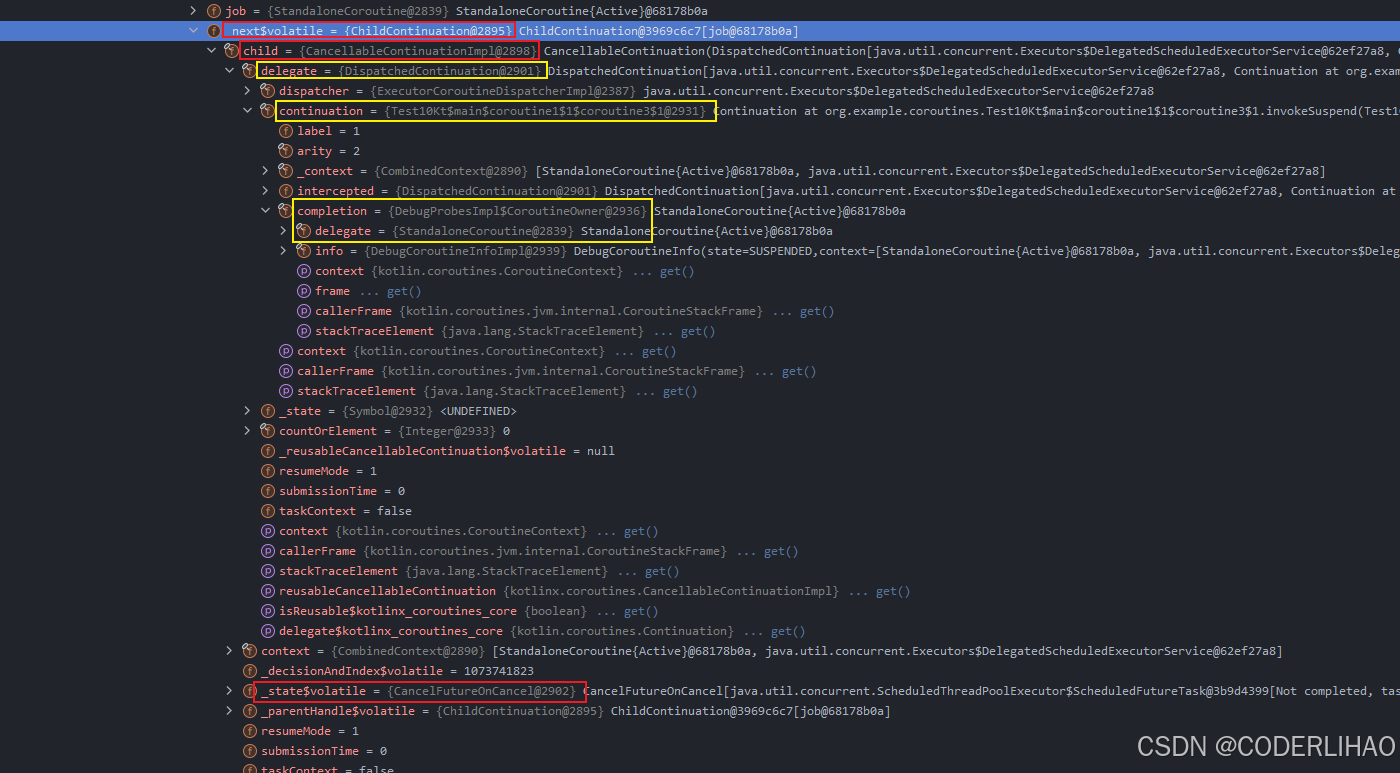Click property icon beside isReusable$kotlinx_coroutines_core
The image size is (1400, 773).
point(267,611)
